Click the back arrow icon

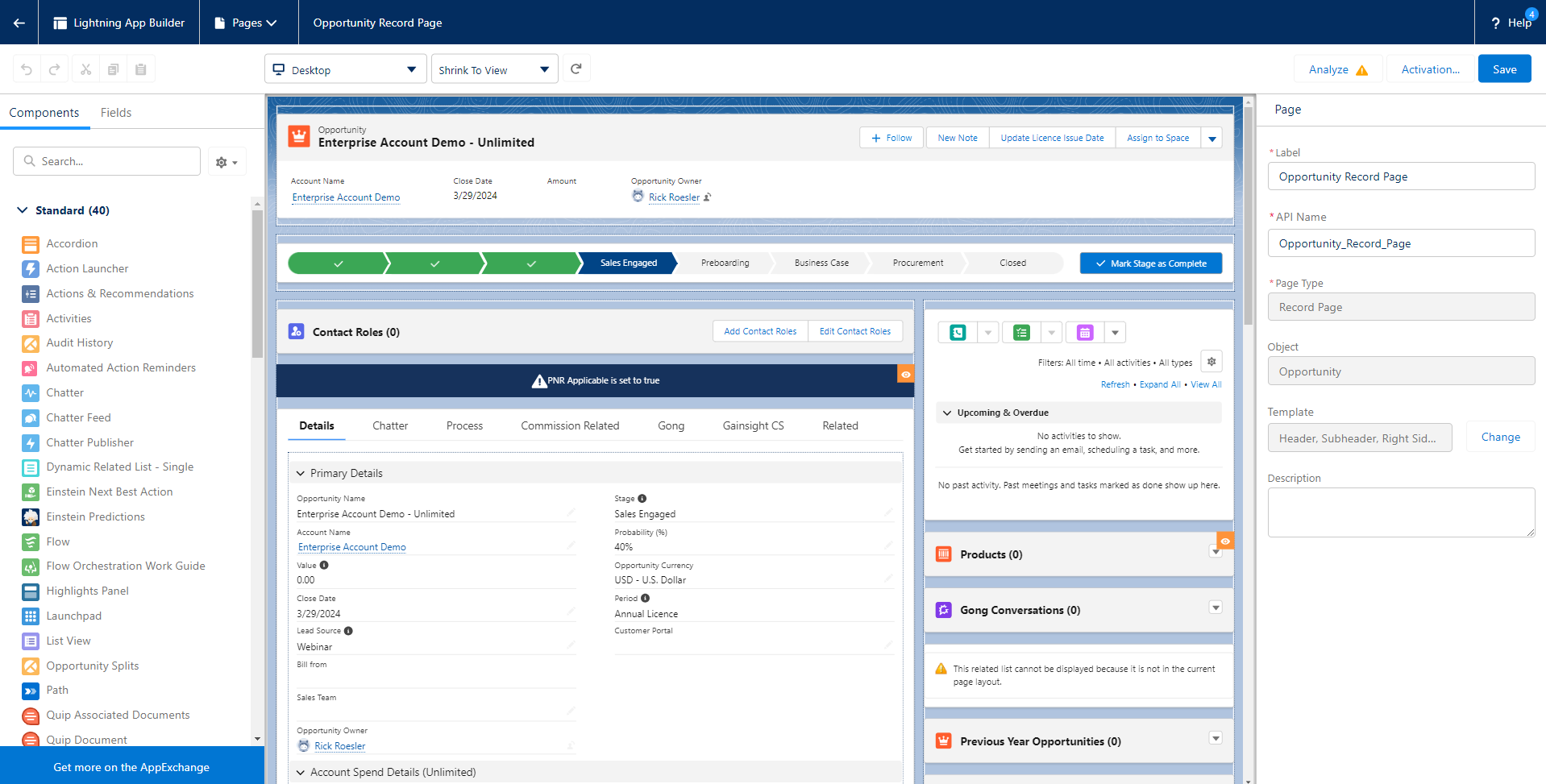point(19,23)
